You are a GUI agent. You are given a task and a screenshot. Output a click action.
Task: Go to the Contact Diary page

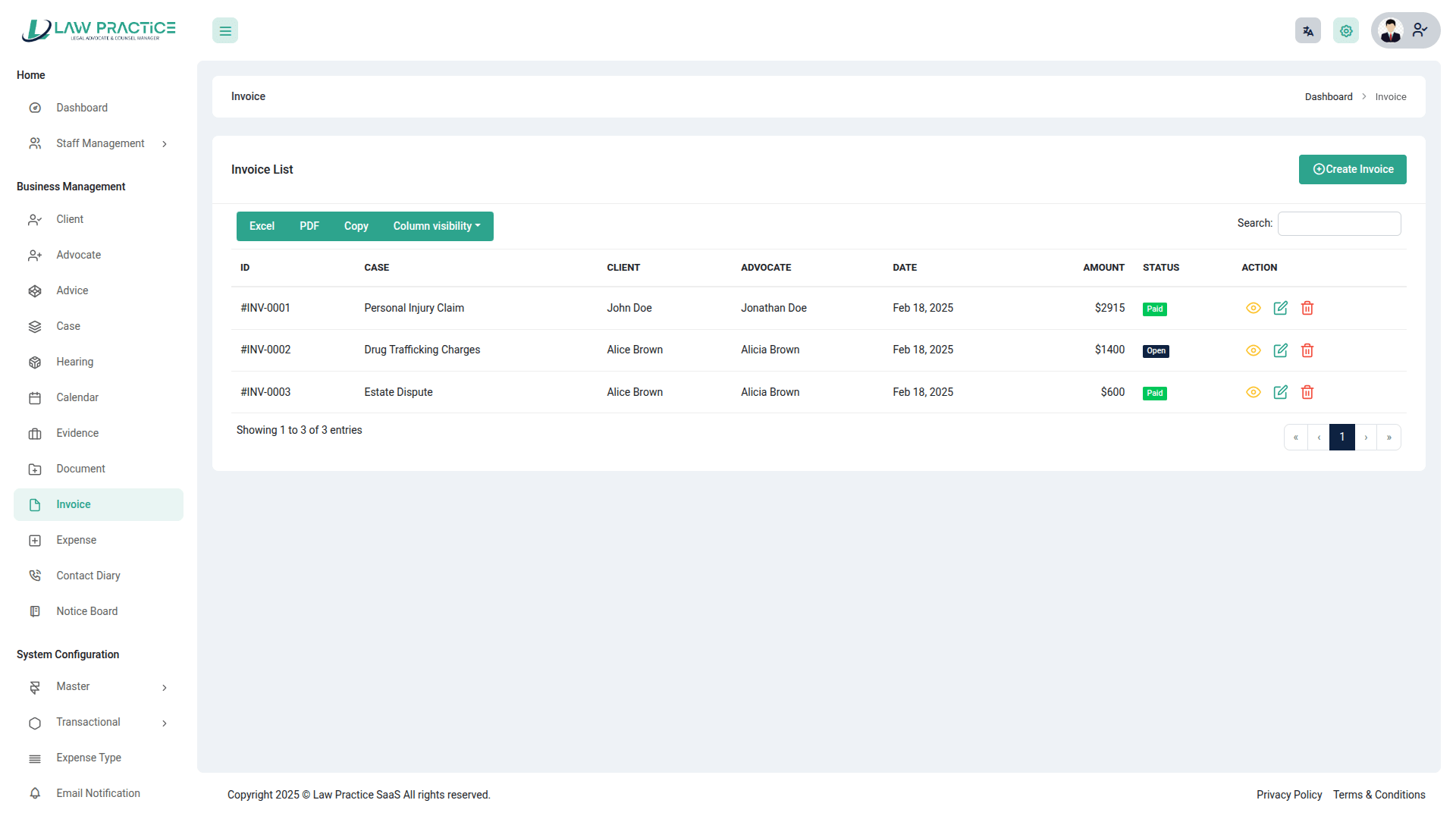88,576
